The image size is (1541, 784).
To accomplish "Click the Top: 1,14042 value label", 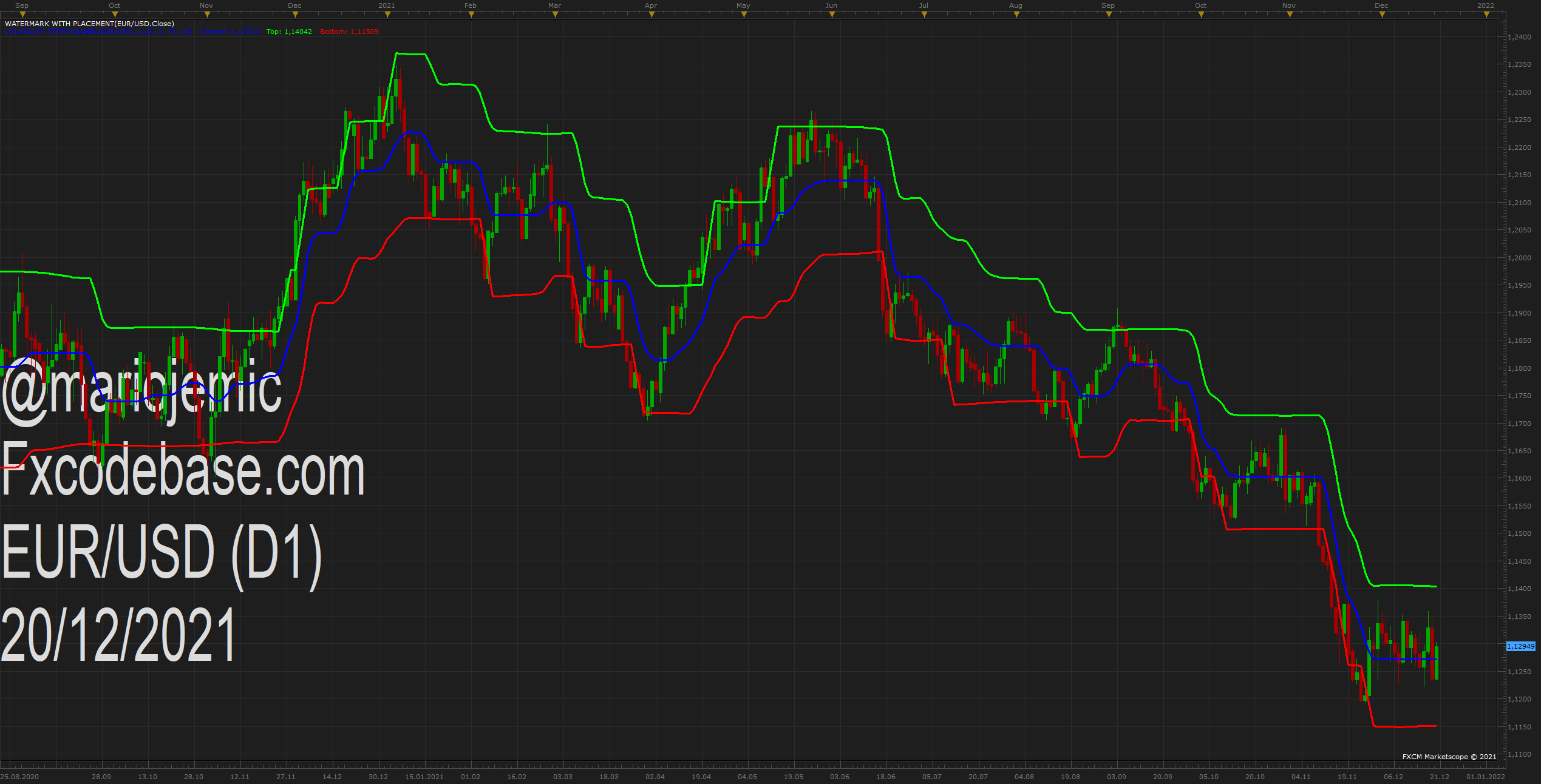I will coord(289,32).
